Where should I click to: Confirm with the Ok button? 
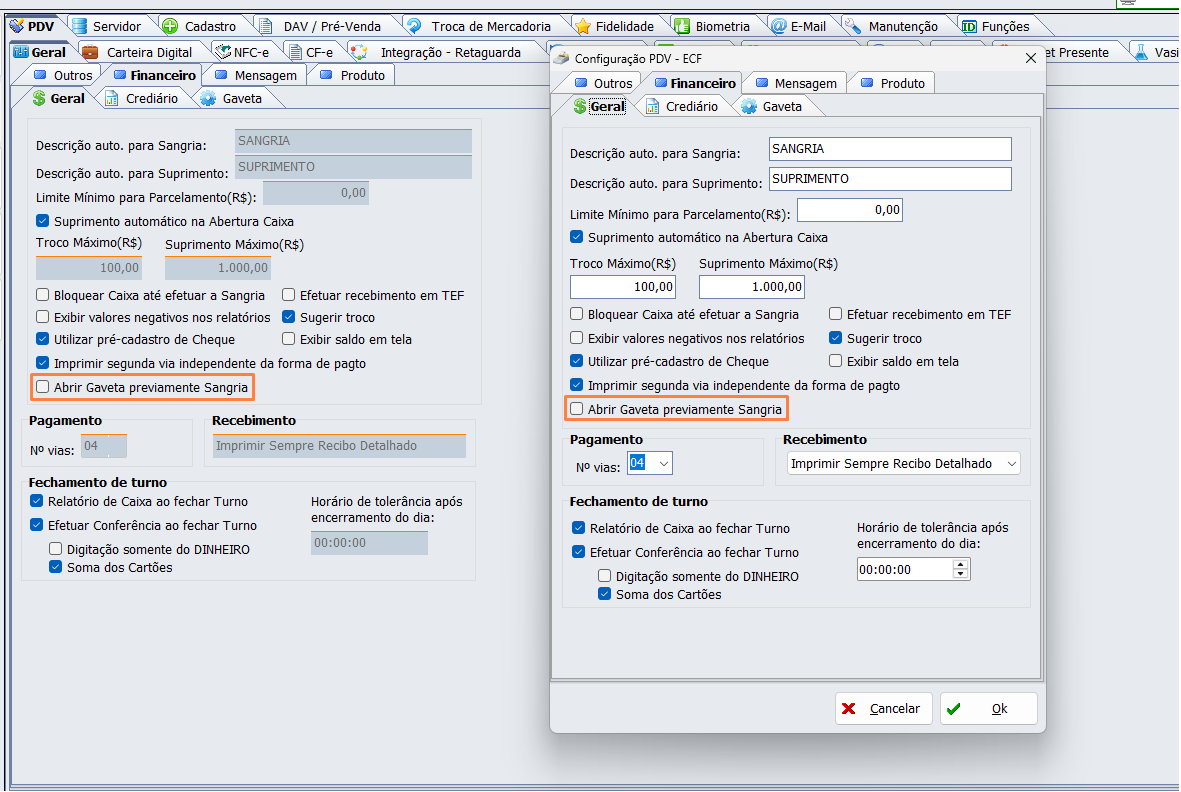(988, 708)
